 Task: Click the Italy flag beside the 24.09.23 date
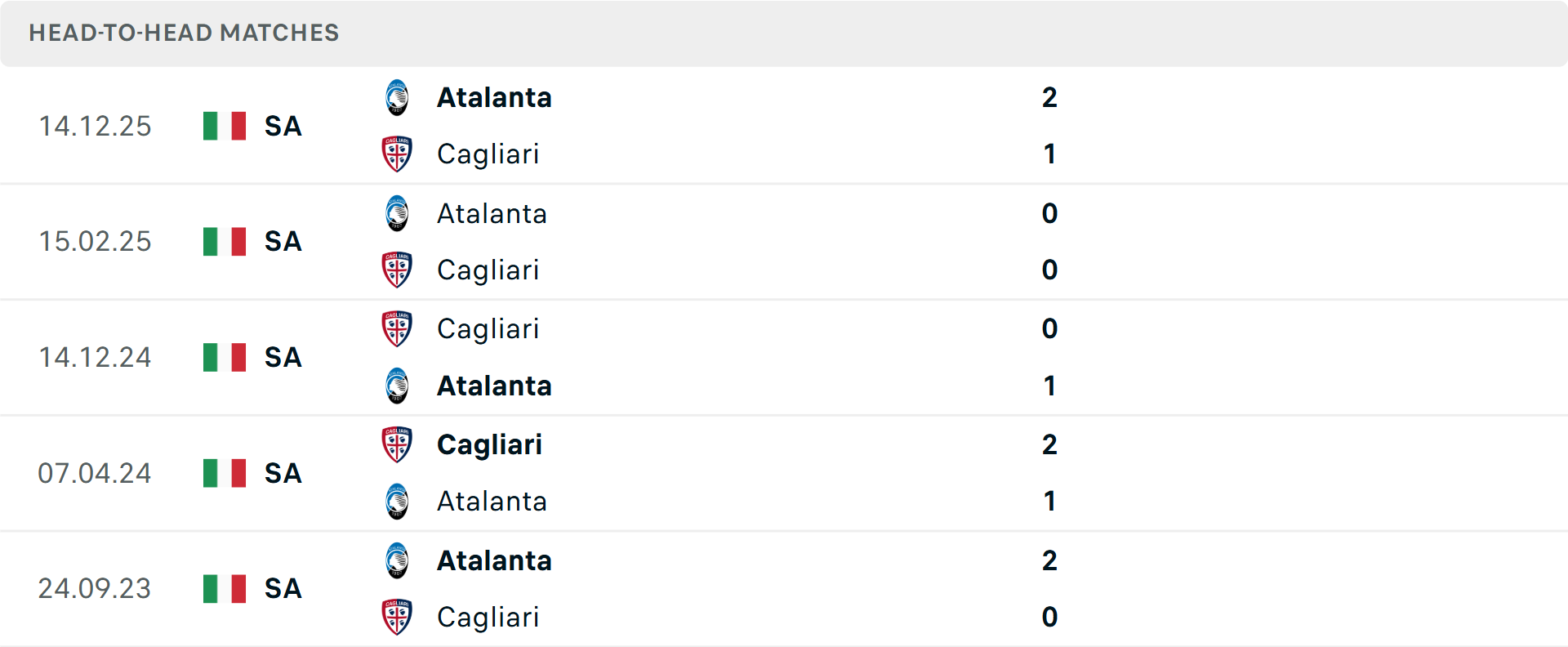[224, 589]
